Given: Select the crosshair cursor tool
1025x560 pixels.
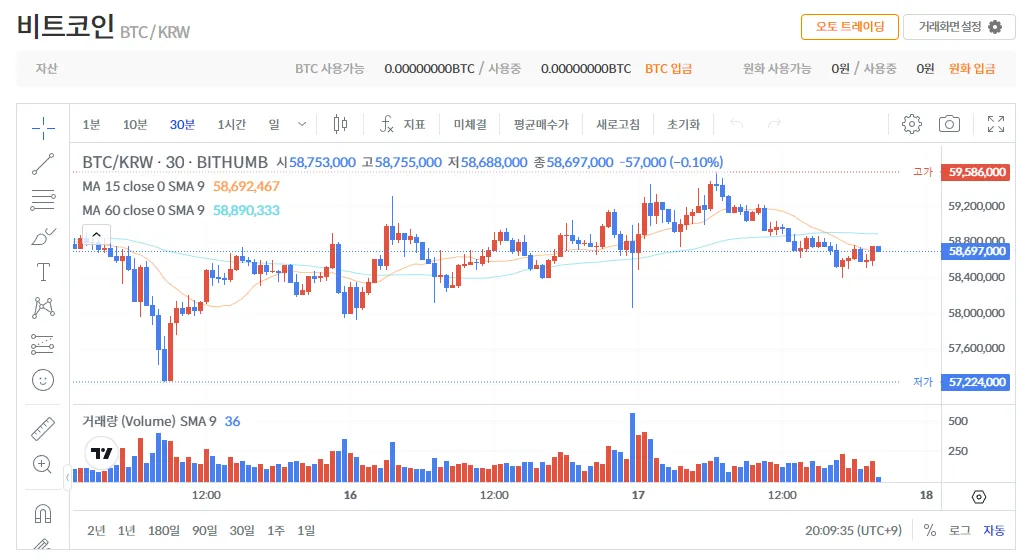Looking at the screenshot, I should (43, 128).
